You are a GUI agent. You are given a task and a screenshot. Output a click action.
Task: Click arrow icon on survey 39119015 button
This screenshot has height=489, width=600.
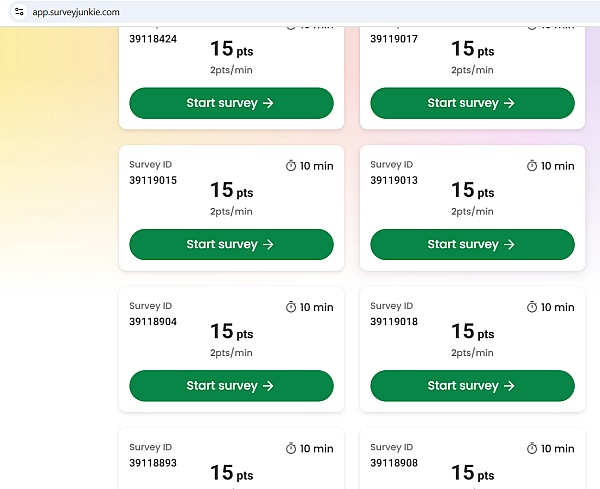pyautogui.click(x=268, y=244)
